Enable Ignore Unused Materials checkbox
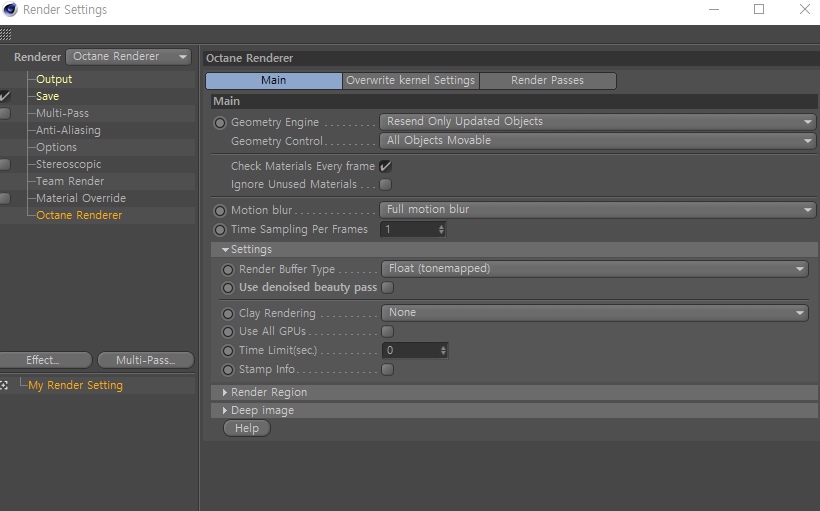820x511 pixels. [x=385, y=185]
